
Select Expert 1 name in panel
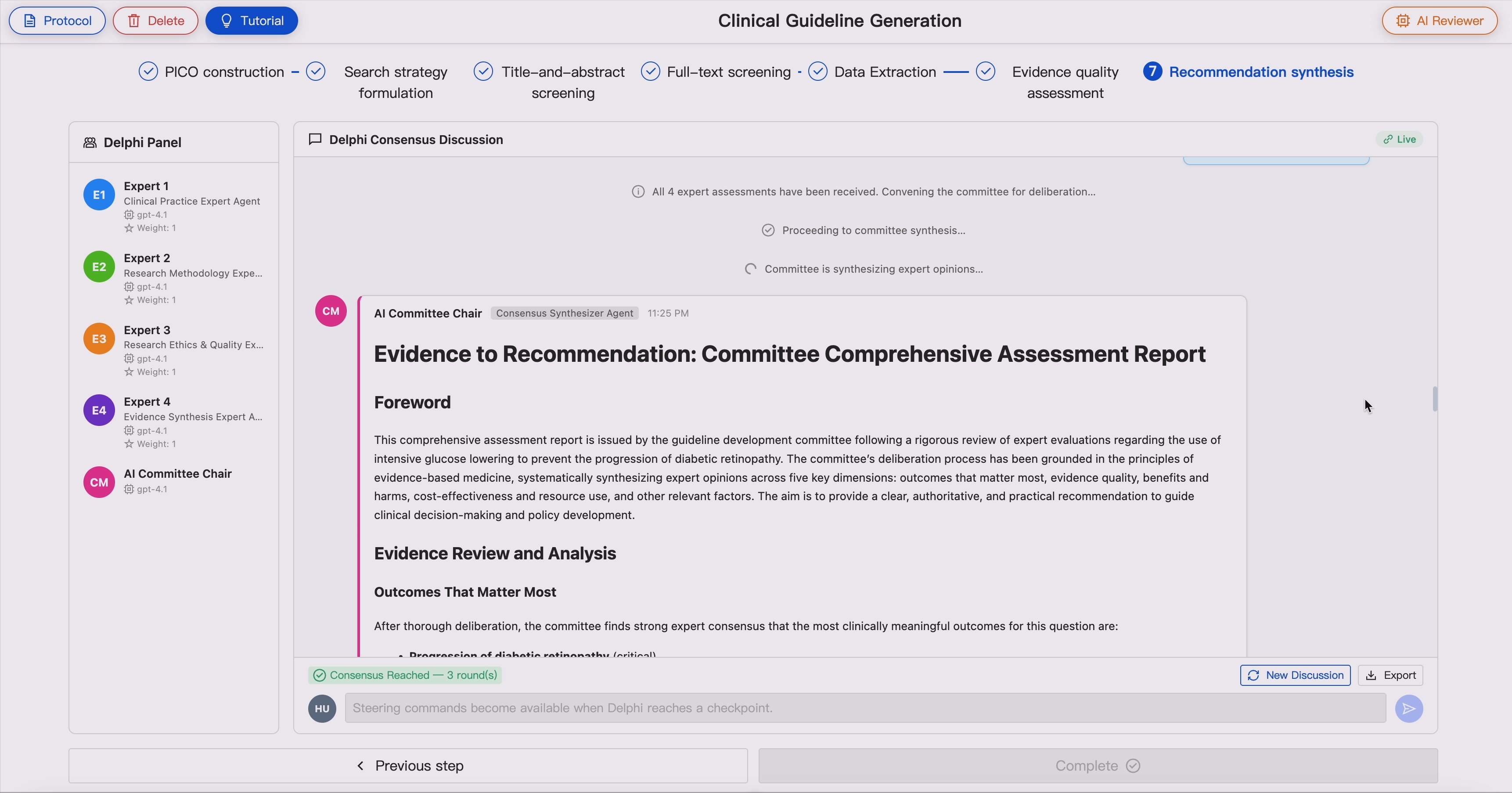tap(146, 186)
